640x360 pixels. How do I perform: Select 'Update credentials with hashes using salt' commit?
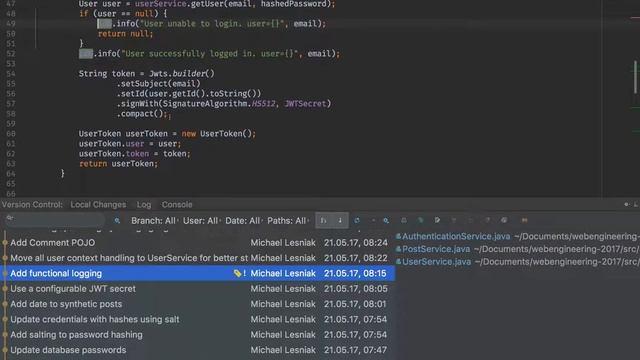pos(198,319)
